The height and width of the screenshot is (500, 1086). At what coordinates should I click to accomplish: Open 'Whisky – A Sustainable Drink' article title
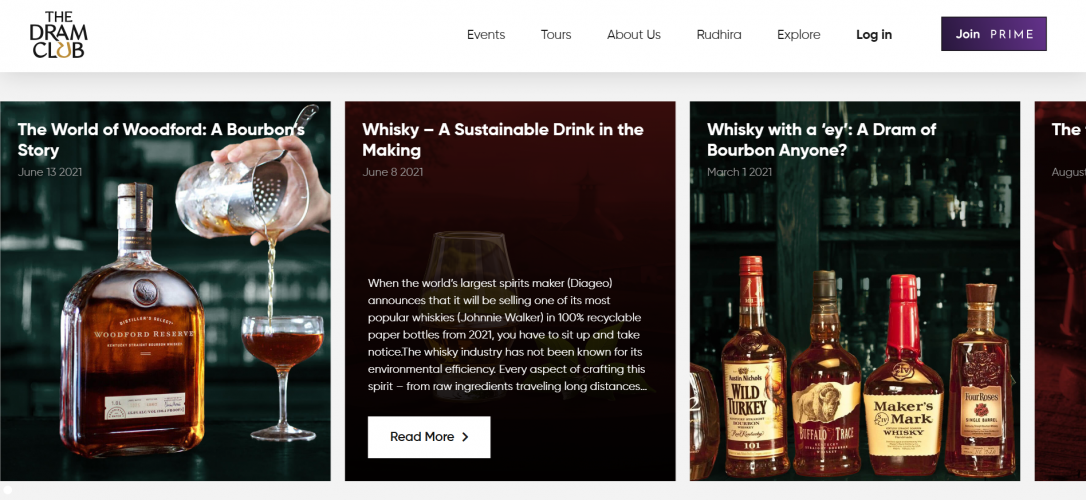point(502,140)
